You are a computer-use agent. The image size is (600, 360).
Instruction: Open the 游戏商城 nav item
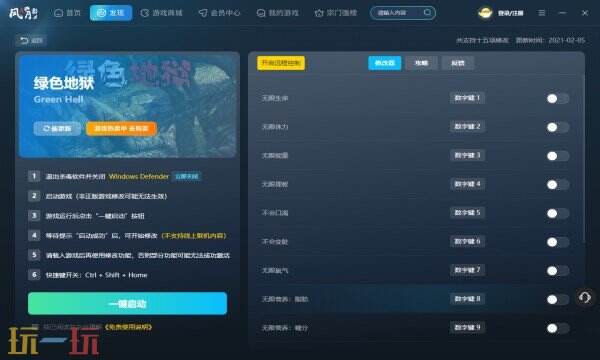pyautogui.click(x=161, y=13)
